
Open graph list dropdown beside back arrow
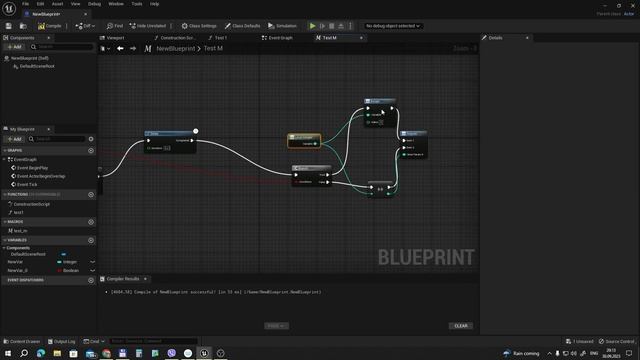[105, 49]
